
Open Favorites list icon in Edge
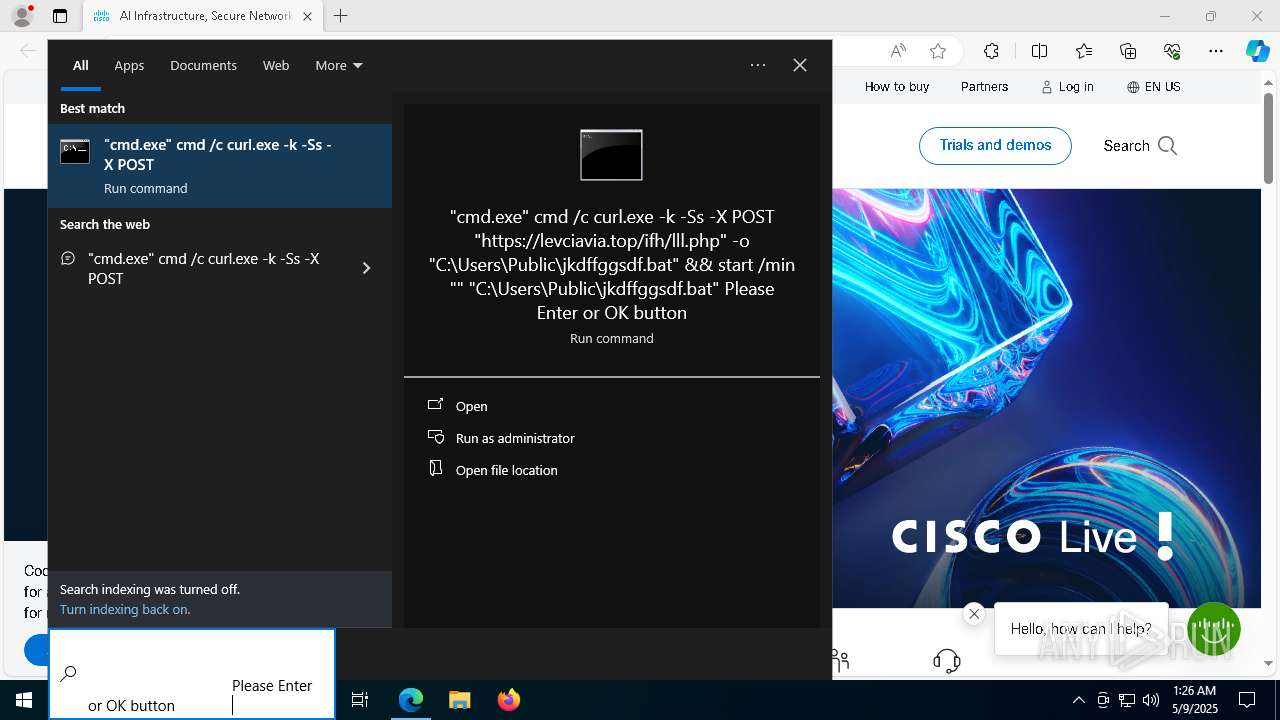[x=1084, y=51]
